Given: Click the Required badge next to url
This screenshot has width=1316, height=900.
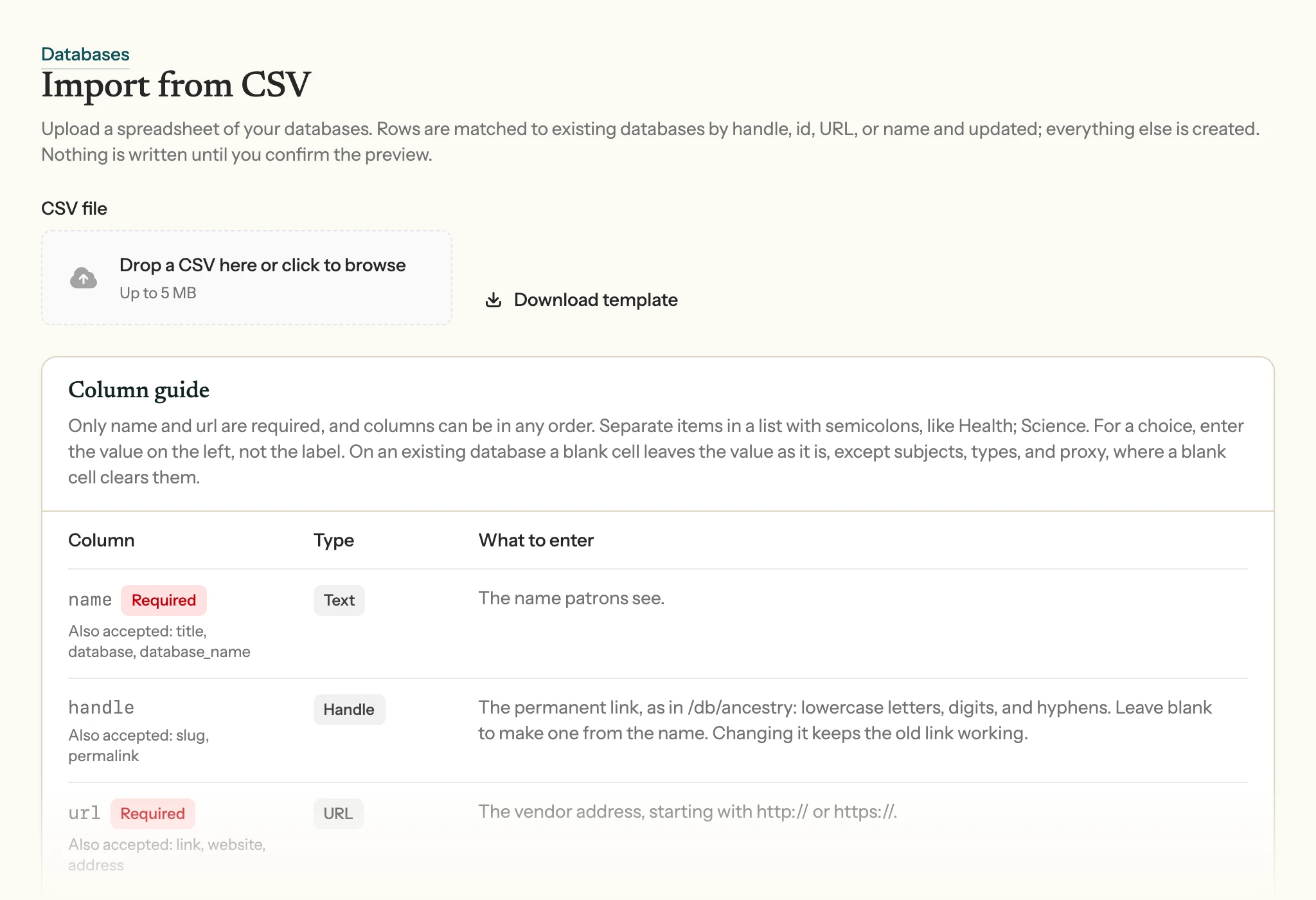Looking at the screenshot, I should (x=153, y=813).
